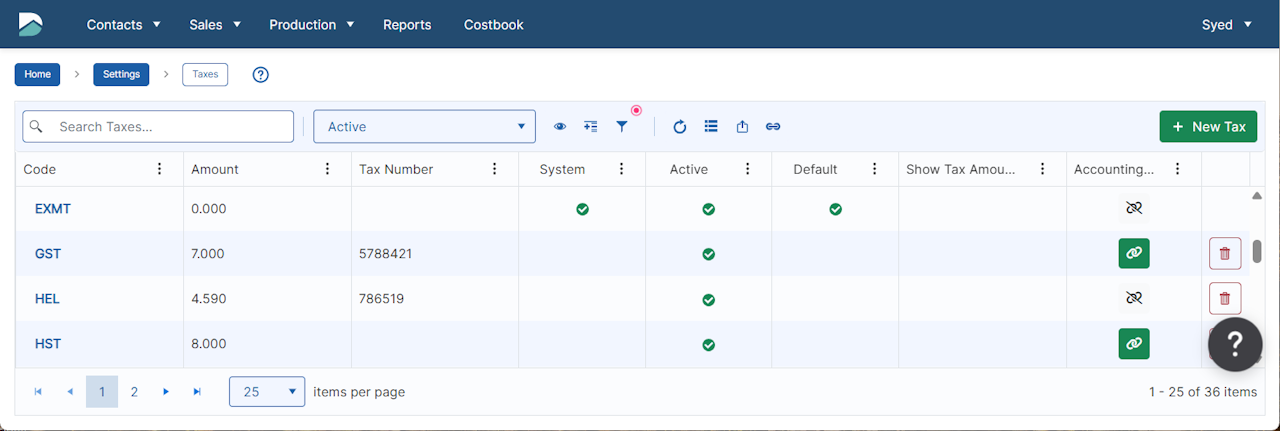The image size is (1280, 431).
Task: Open the Code column options menu
Action: (160, 169)
